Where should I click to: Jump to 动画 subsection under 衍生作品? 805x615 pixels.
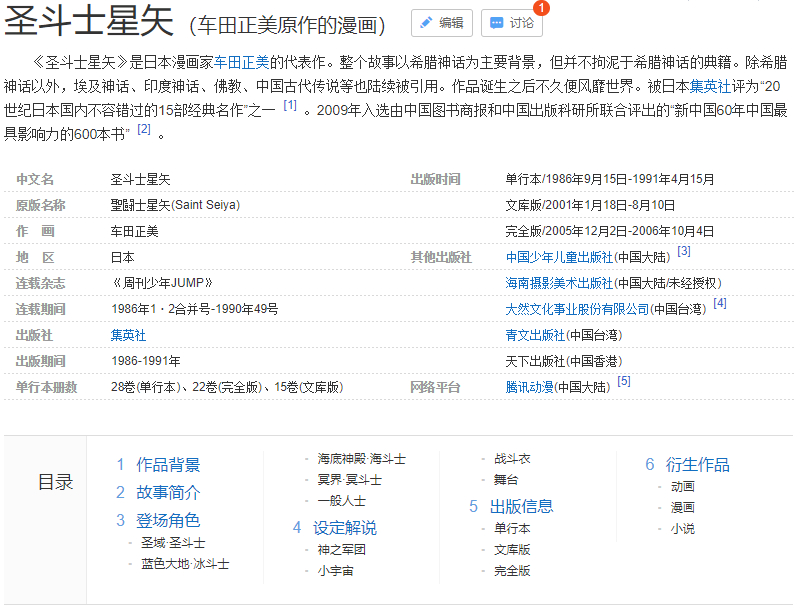[x=683, y=486]
